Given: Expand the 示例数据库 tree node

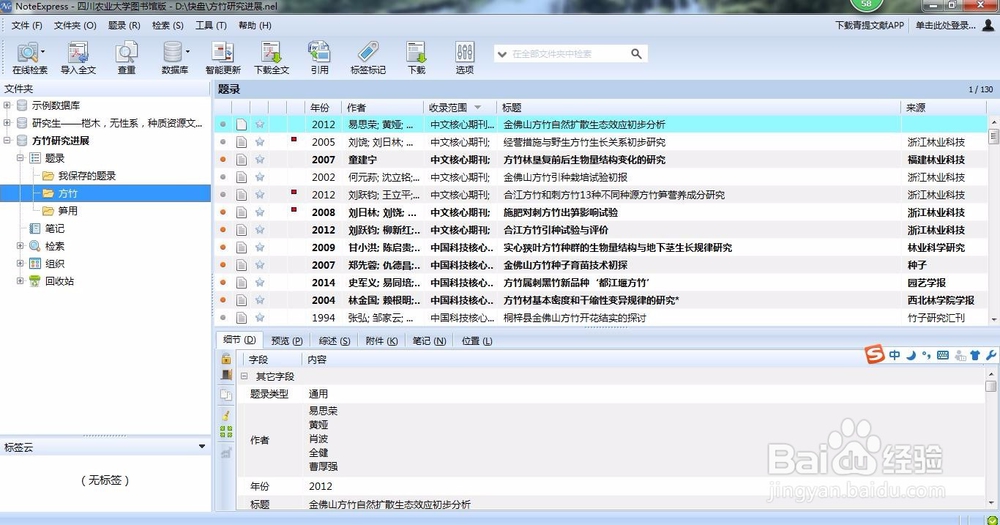Looking at the screenshot, I should pos(7,105).
